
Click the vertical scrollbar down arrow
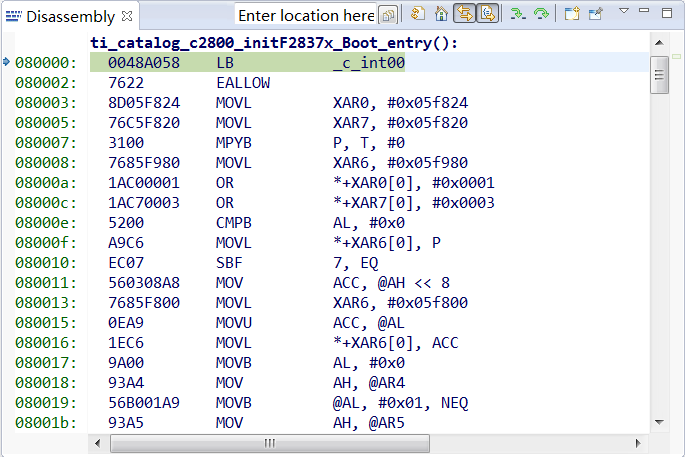659,422
